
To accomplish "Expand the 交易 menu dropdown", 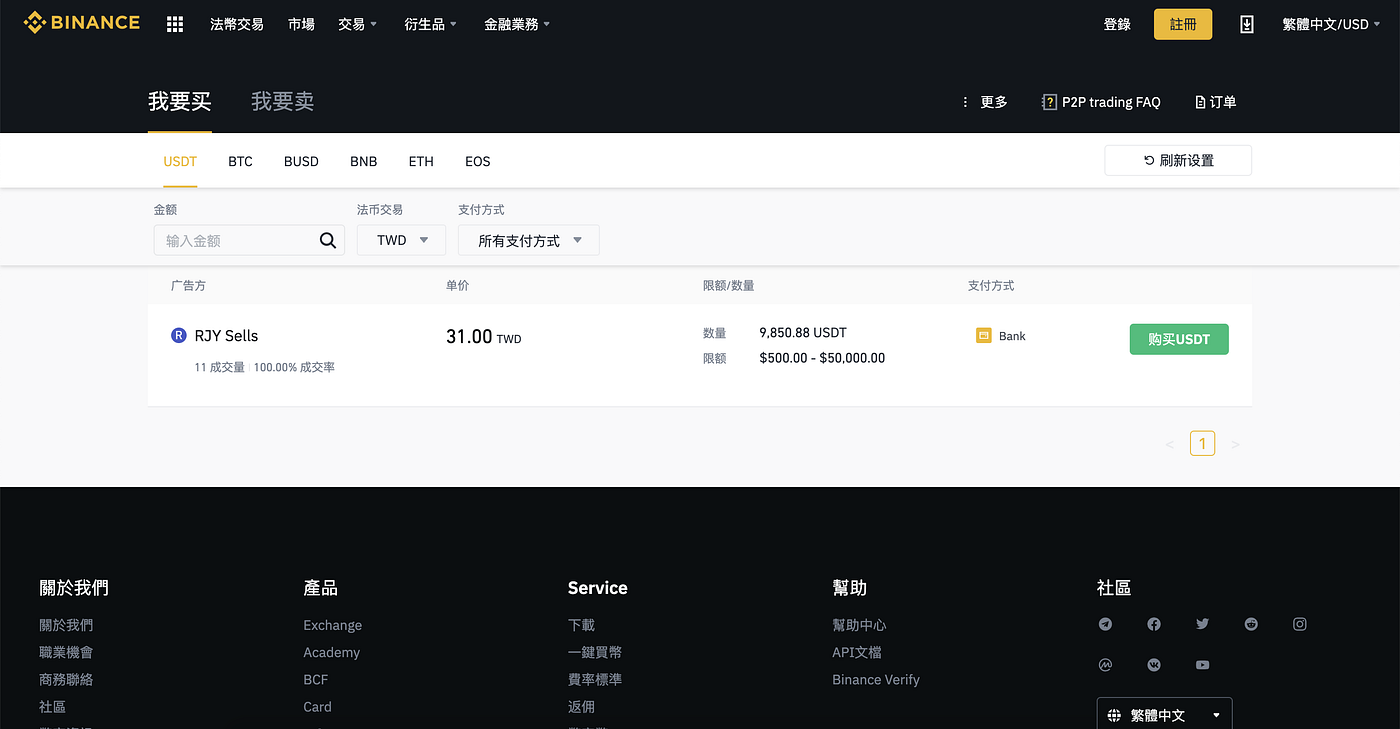I will pyautogui.click(x=358, y=24).
